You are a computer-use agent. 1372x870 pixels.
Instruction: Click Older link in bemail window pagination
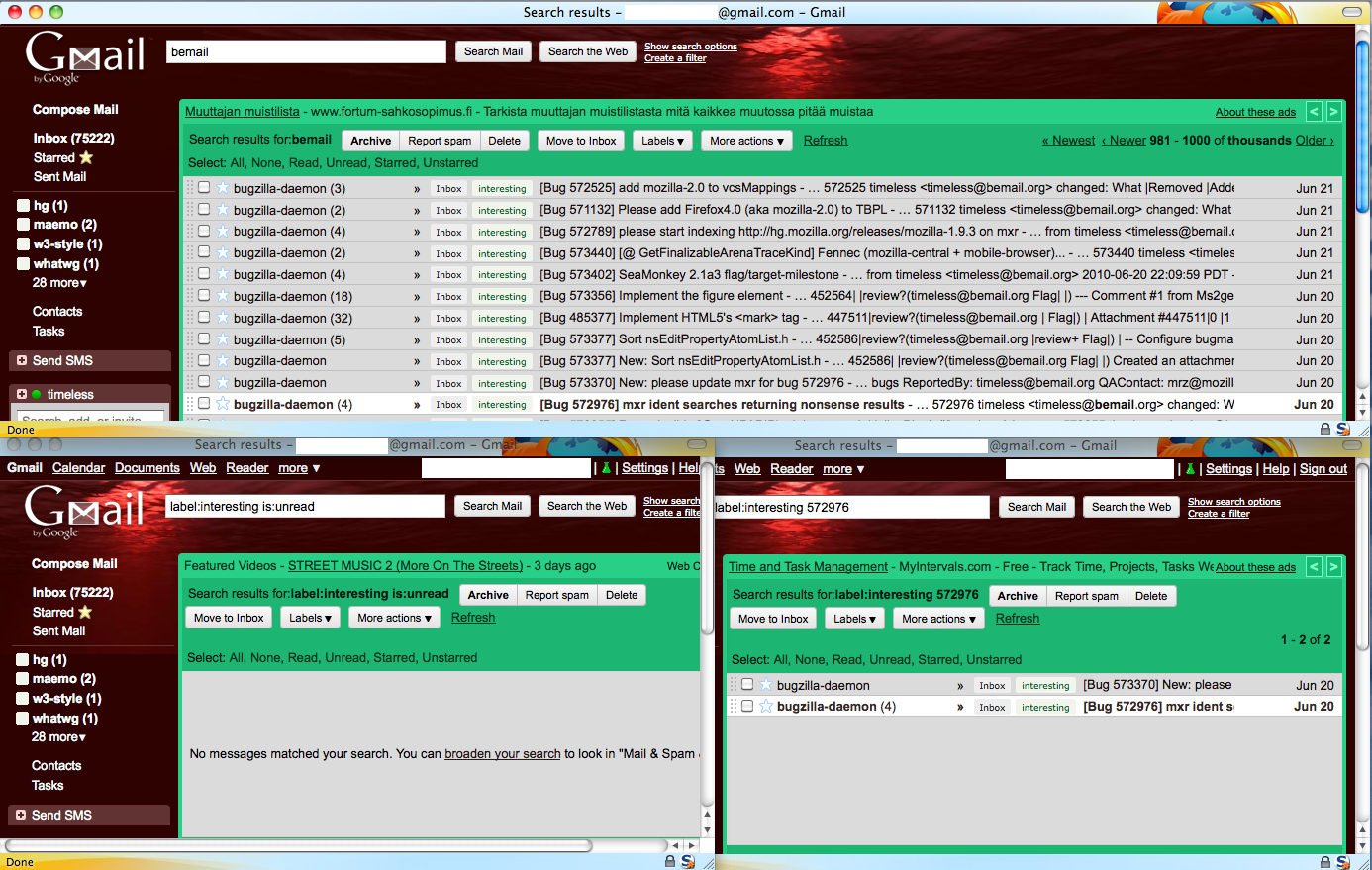1315,141
